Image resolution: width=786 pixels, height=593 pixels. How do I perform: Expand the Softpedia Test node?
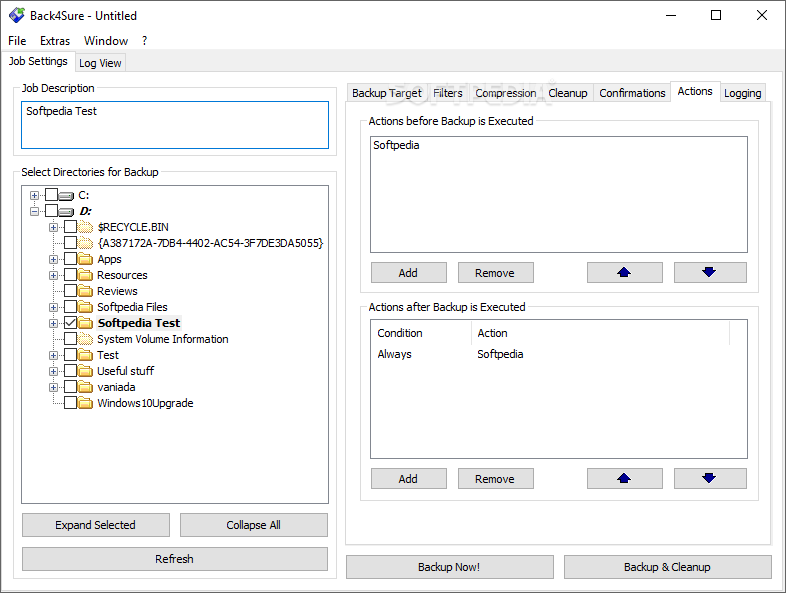53,323
